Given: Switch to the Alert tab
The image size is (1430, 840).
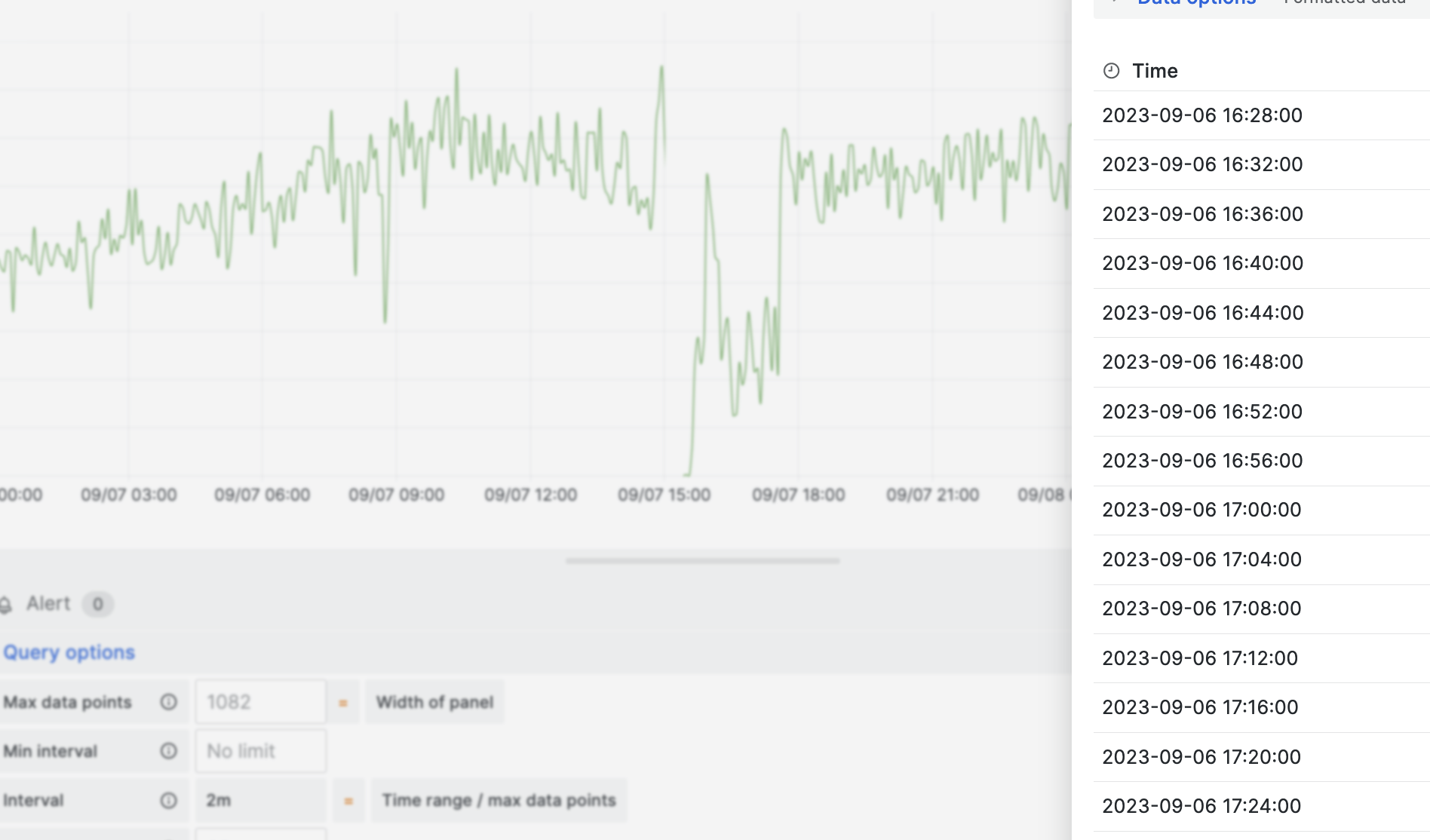Looking at the screenshot, I should [x=48, y=603].
